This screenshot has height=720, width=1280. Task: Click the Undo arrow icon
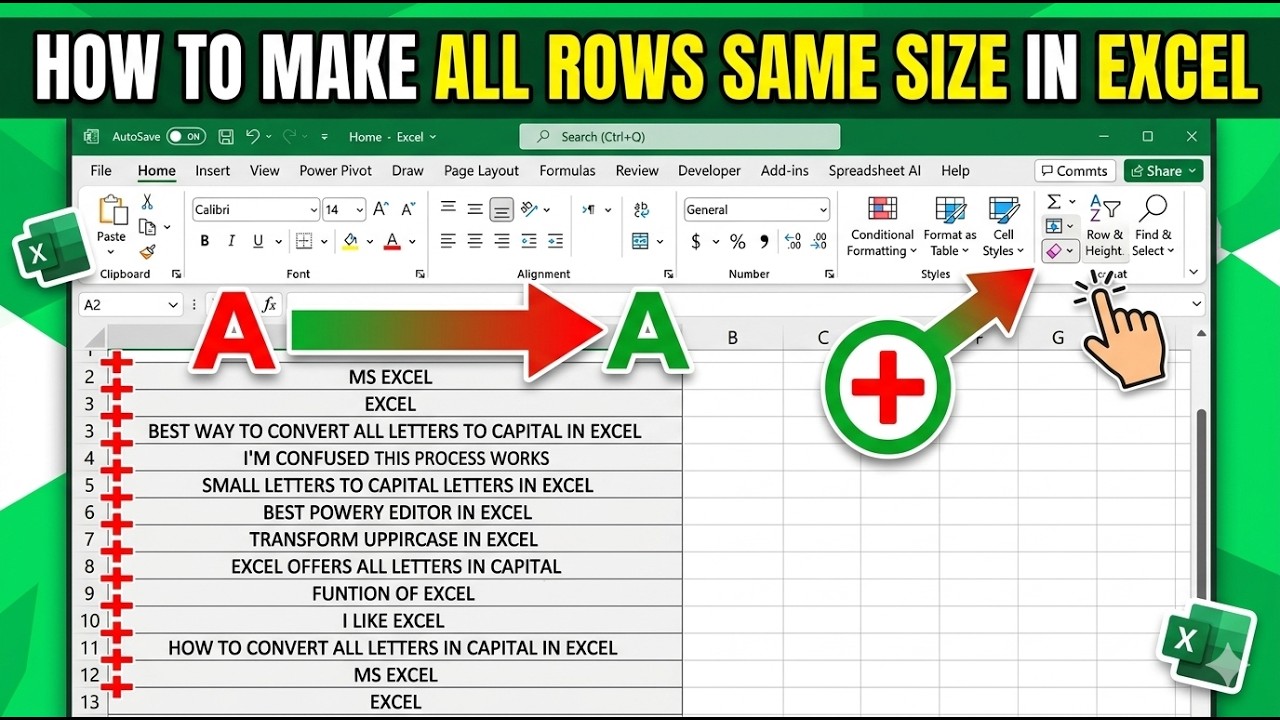(x=253, y=137)
